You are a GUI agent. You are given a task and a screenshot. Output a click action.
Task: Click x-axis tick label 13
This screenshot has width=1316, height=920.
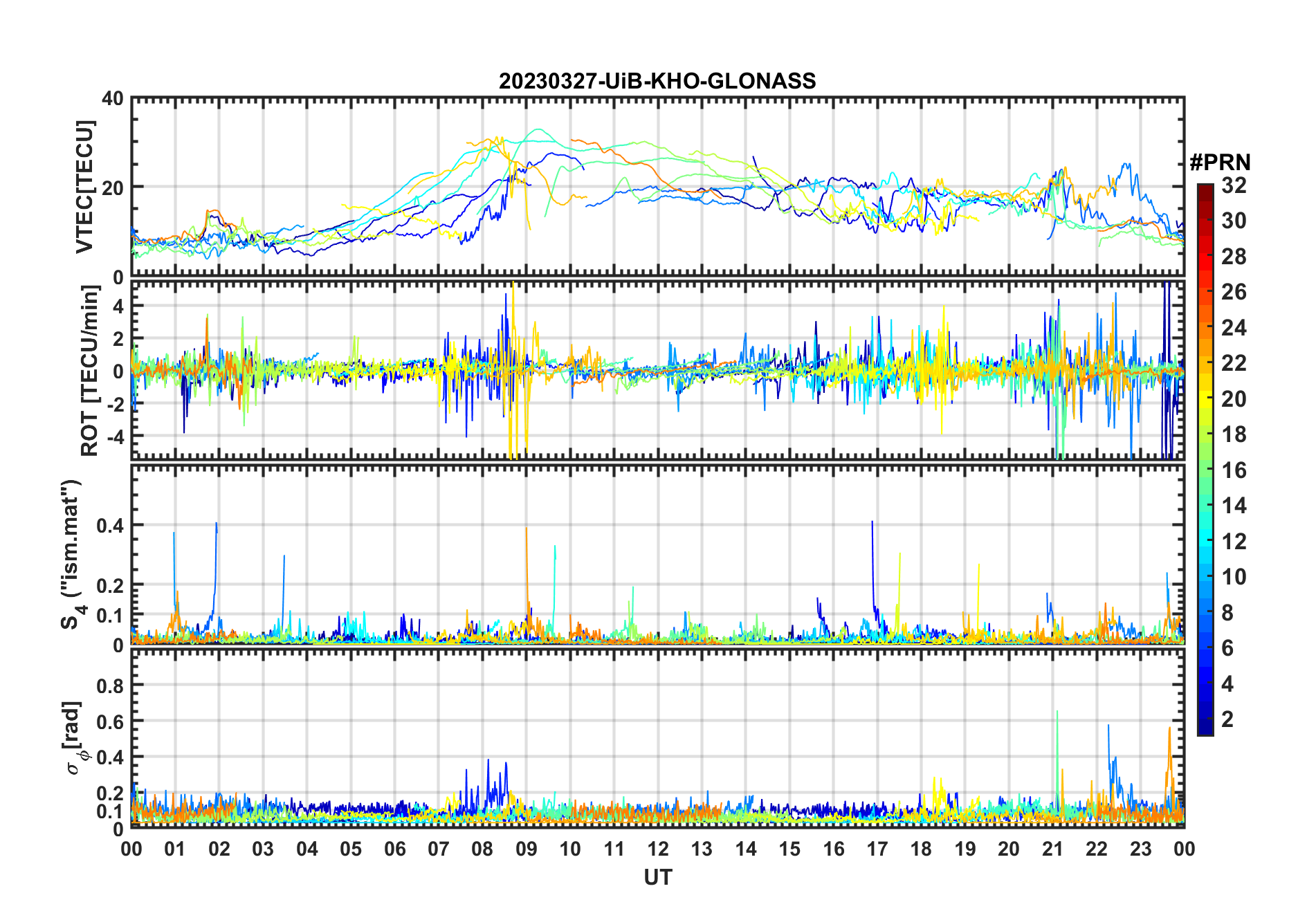coord(702,849)
